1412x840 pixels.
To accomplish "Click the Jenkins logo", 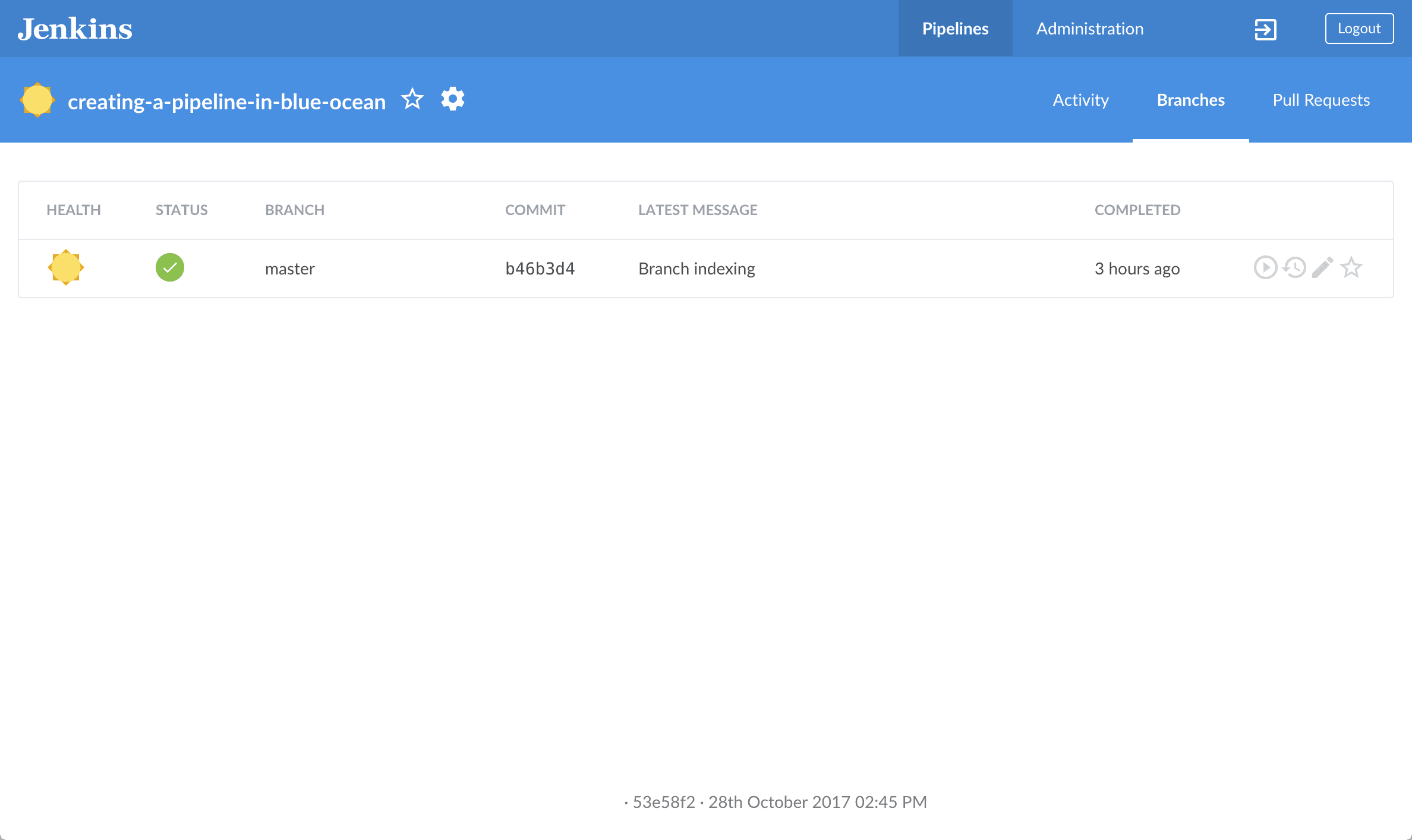I will click(x=75, y=28).
